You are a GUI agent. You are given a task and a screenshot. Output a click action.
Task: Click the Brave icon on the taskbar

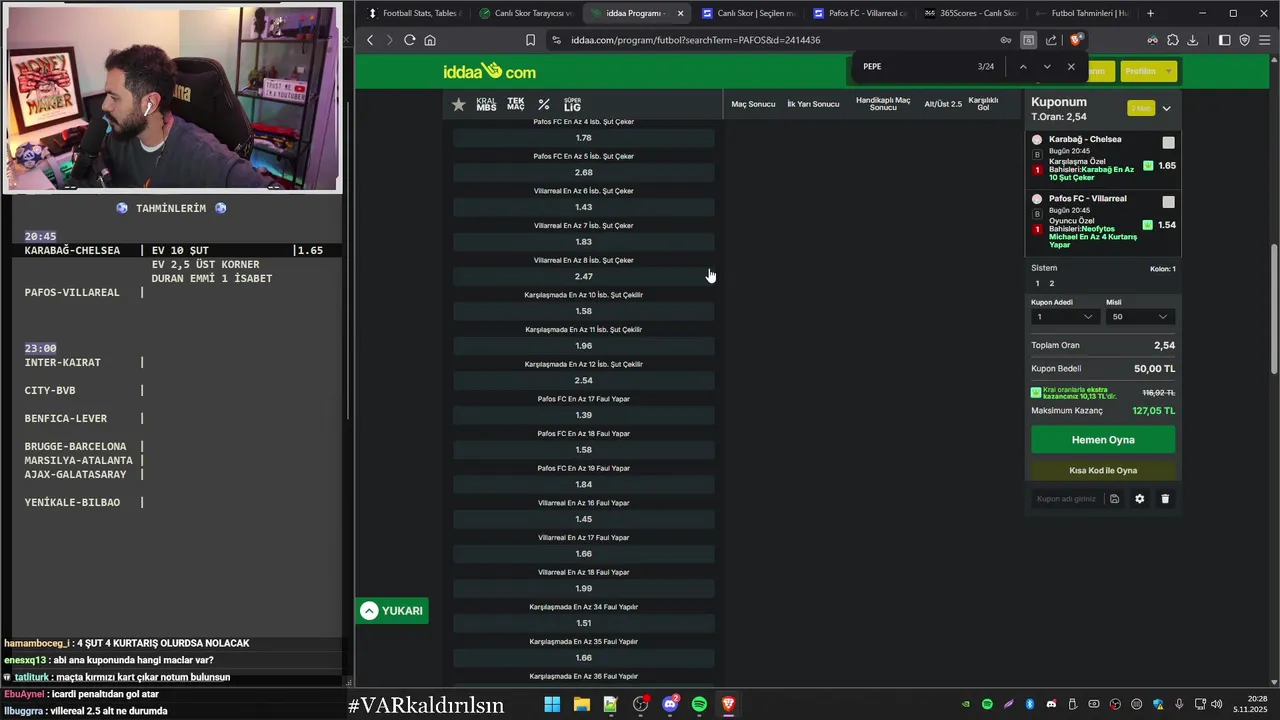[729, 705]
